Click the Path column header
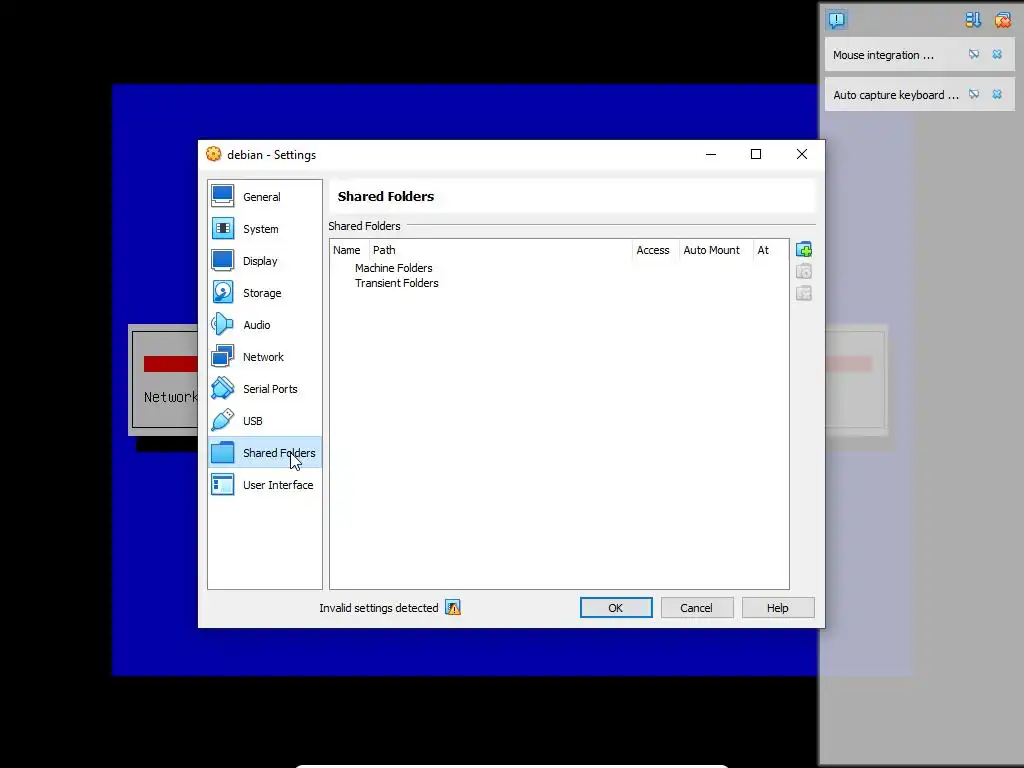 [500, 250]
